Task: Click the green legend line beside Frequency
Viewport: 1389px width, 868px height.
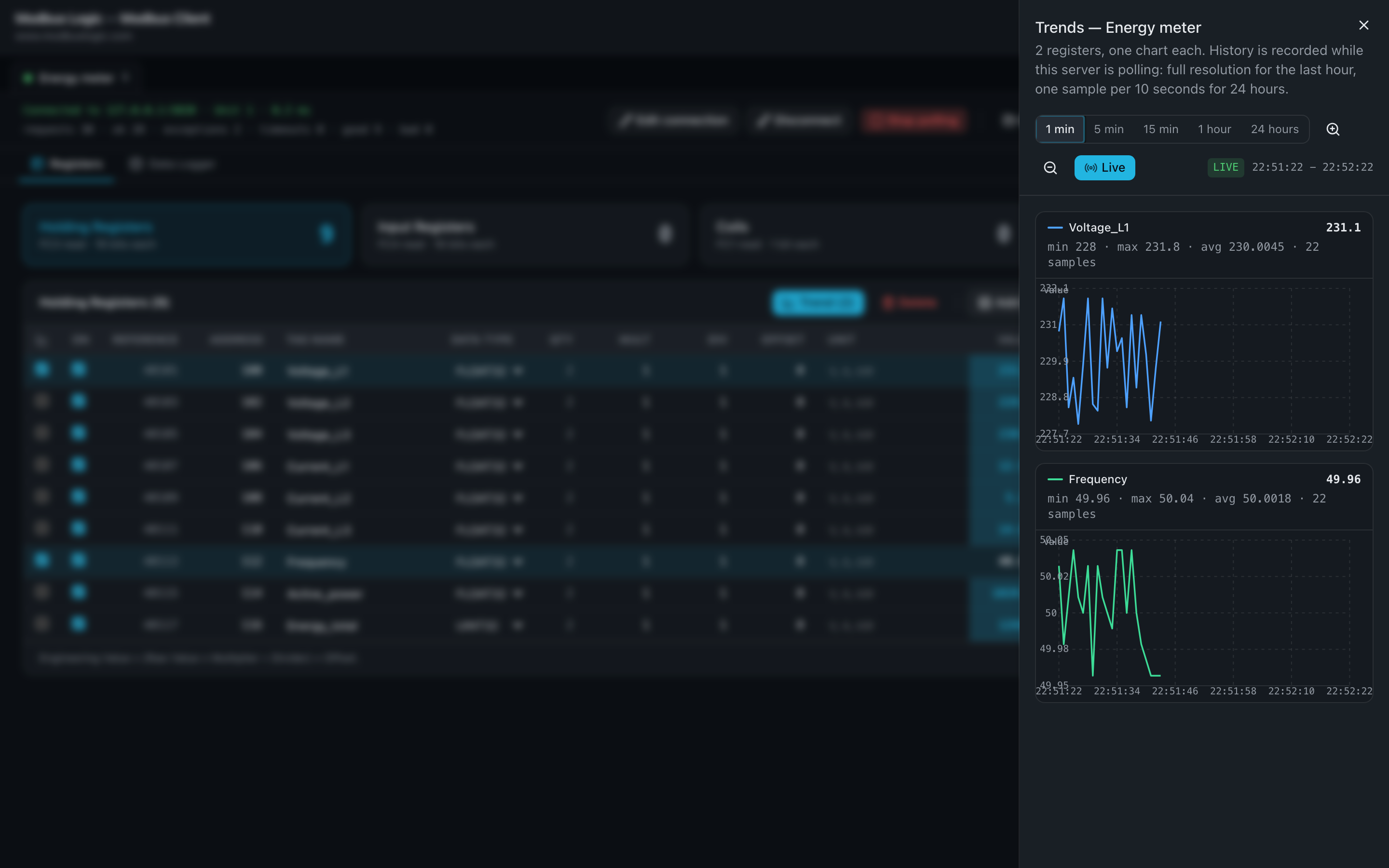Action: 1055,479
